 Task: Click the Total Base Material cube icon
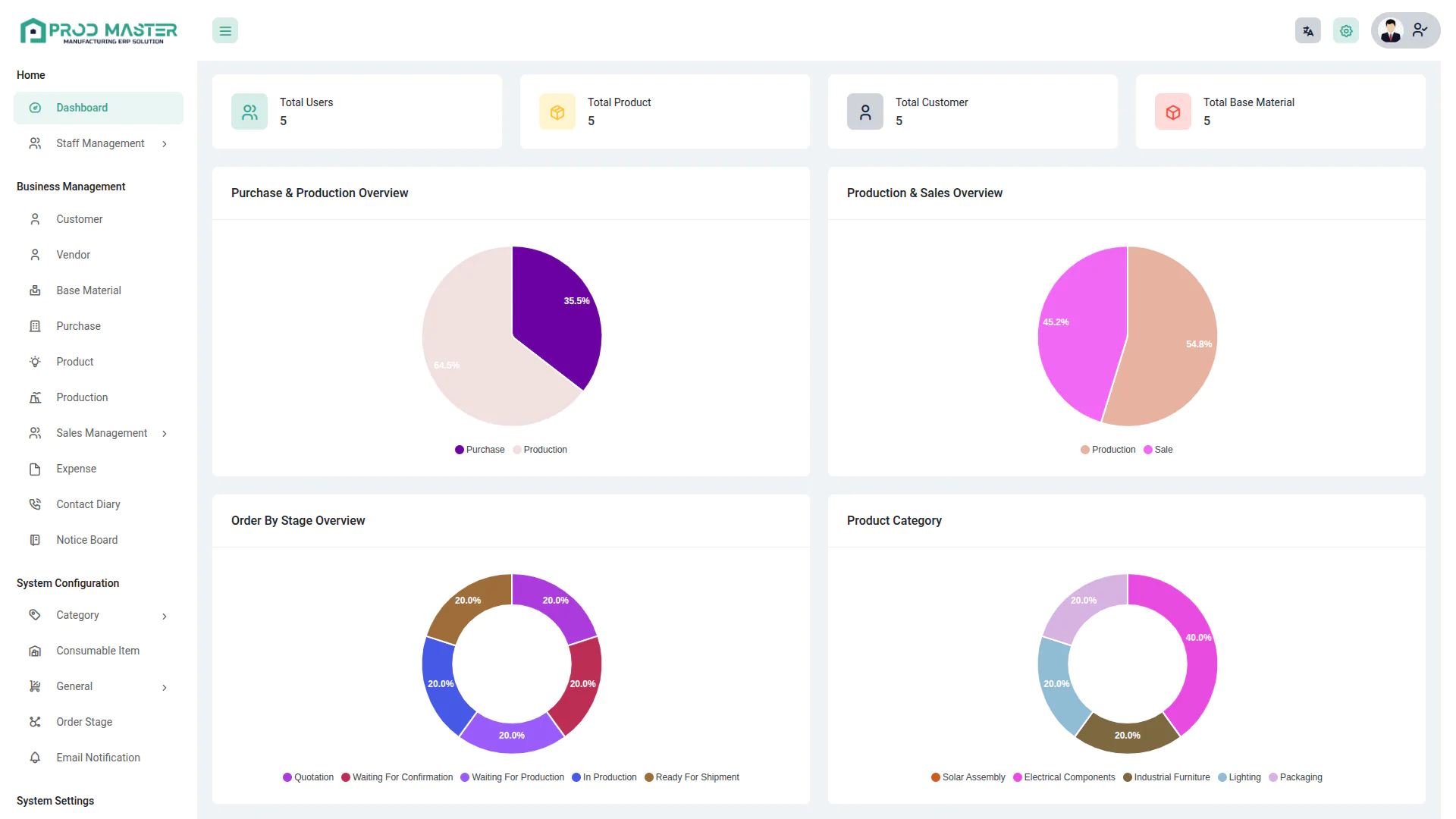[x=1173, y=112]
